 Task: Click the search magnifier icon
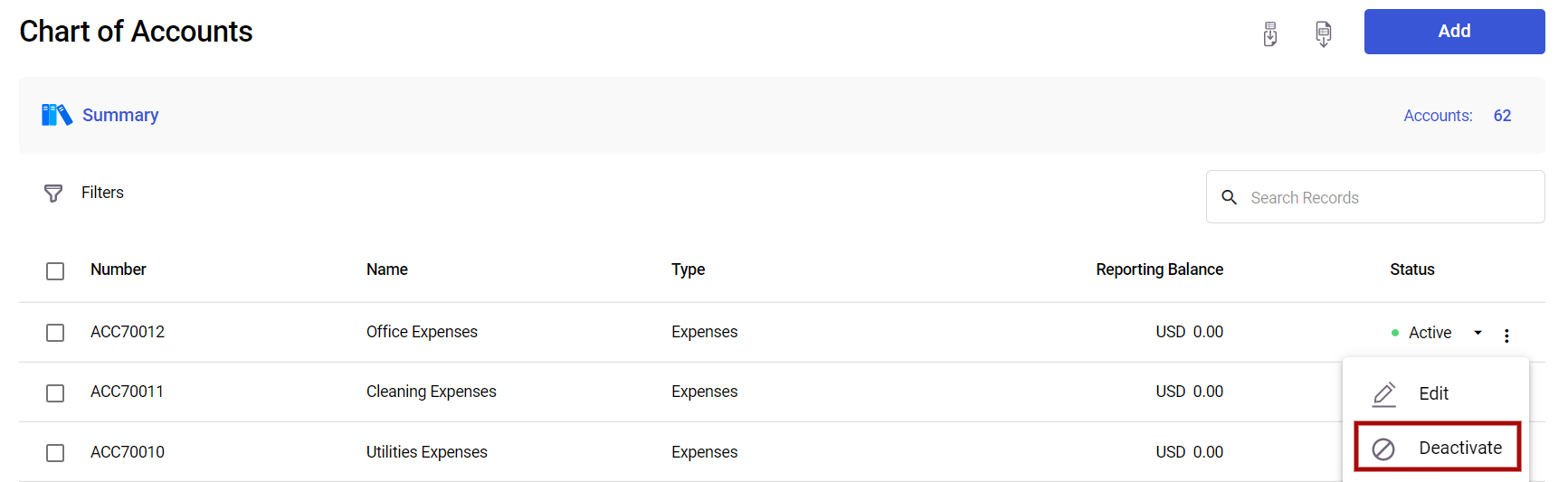1229,197
